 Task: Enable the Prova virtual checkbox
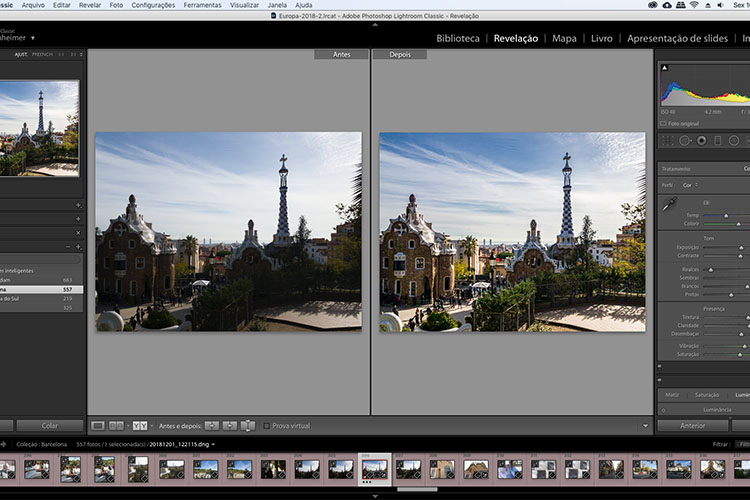click(267, 426)
